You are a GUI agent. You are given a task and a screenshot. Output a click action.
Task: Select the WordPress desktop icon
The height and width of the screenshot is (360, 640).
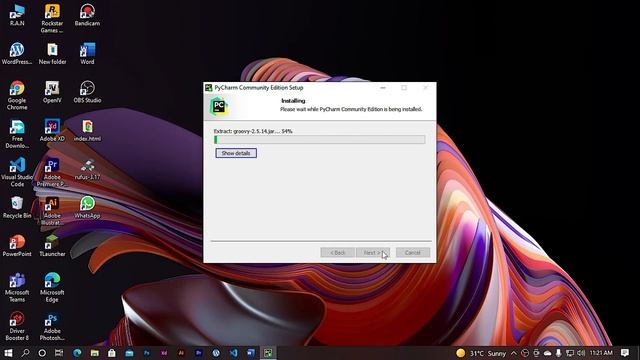[x=17, y=53]
